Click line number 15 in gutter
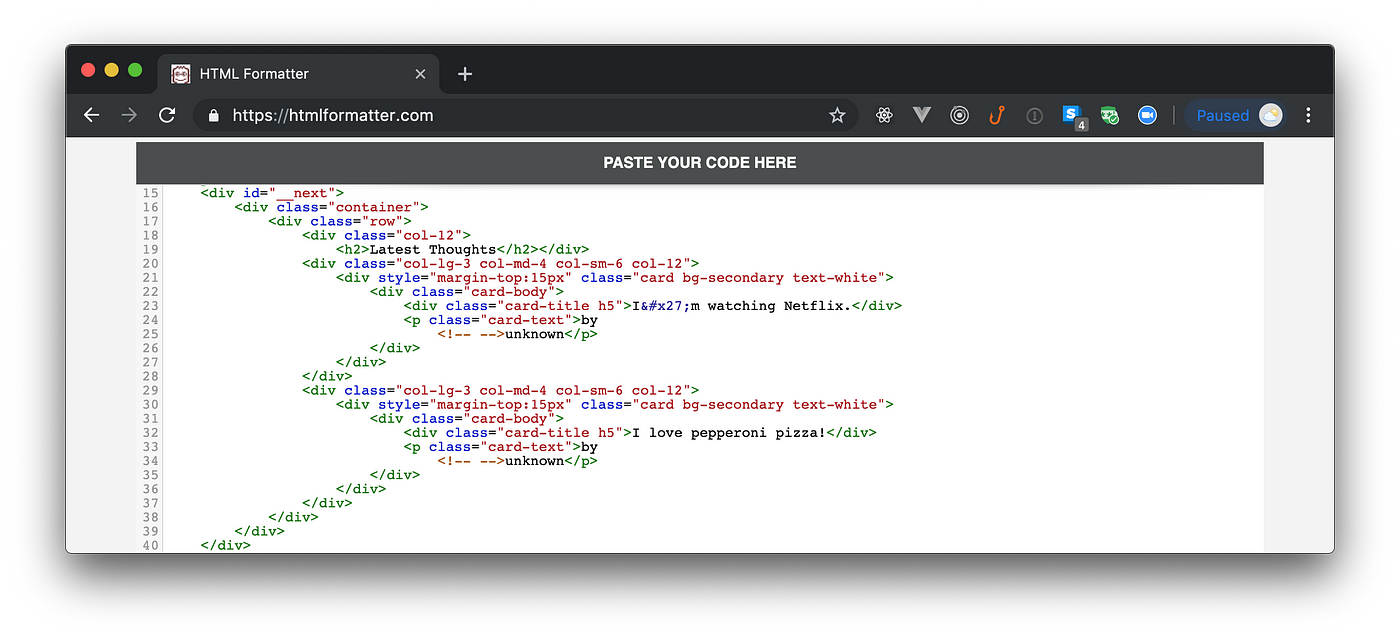Viewport: 1400px width, 640px height. coord(150,193)
